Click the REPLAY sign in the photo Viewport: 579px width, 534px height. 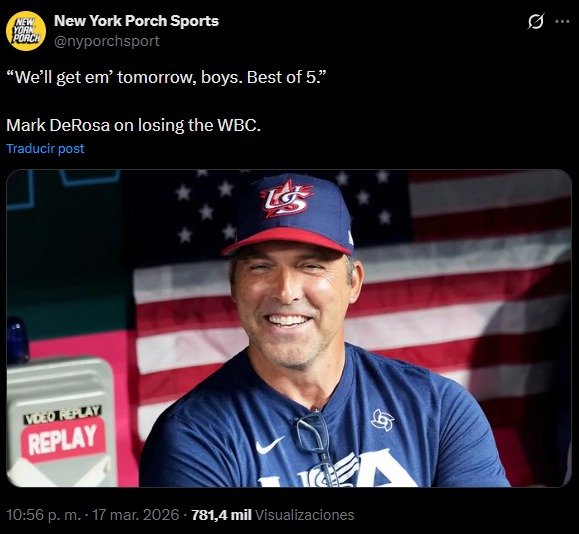63,439
